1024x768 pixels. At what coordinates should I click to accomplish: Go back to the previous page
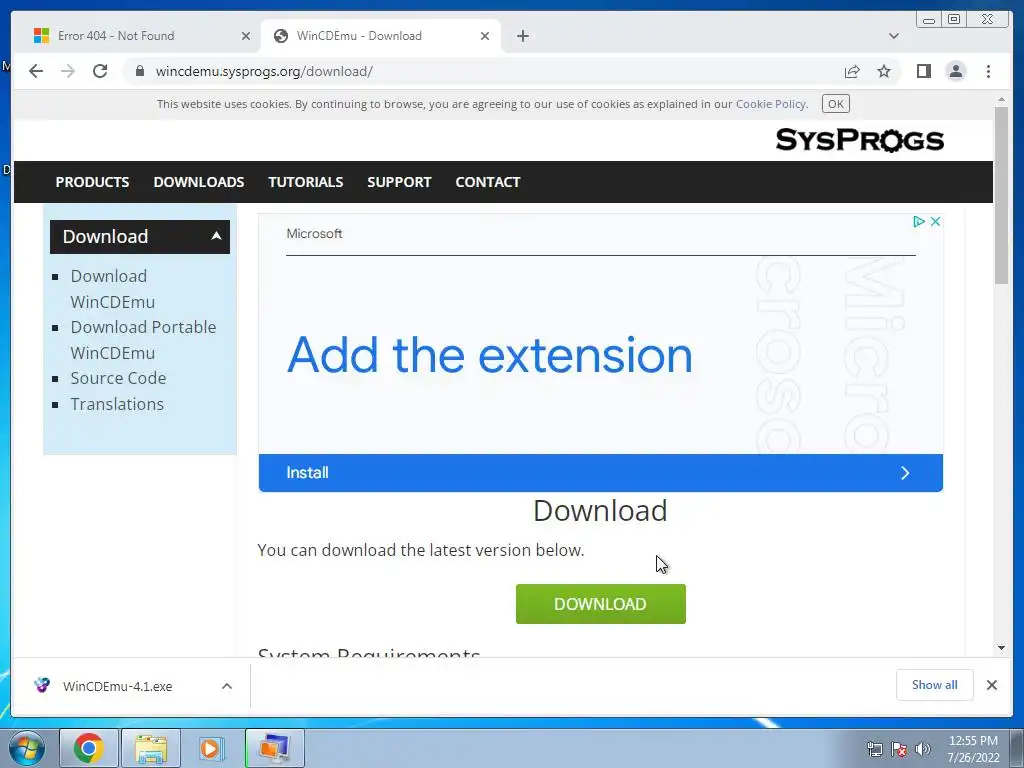tap(36, 71)
